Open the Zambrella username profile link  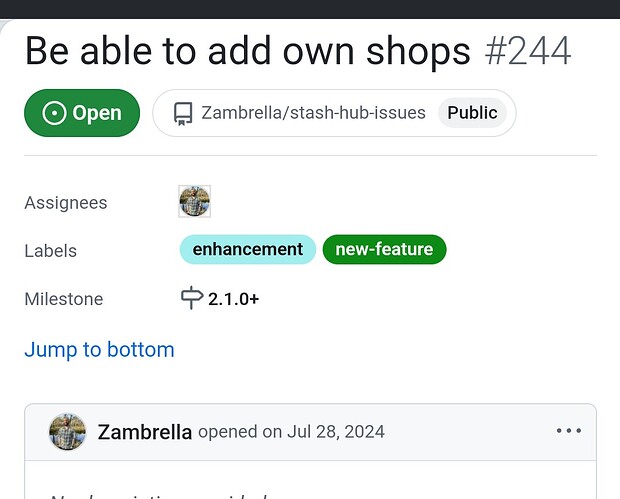click(145, 432)
